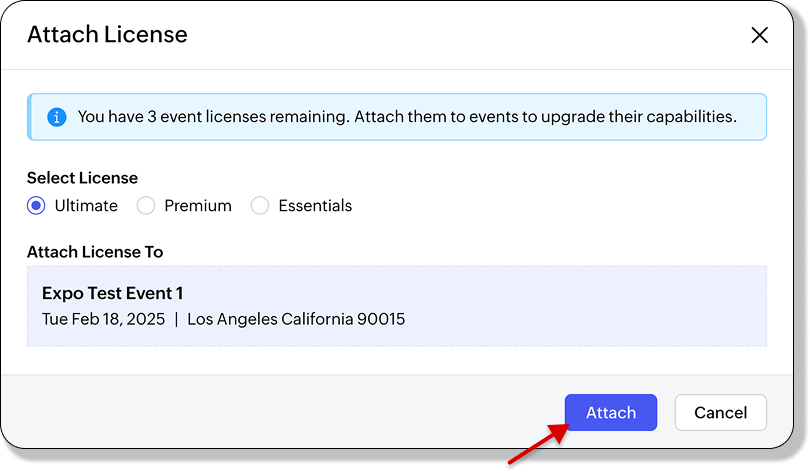810x473 pixels.
Task: Click the Attach License dialog title
Action: coord(107,35)
